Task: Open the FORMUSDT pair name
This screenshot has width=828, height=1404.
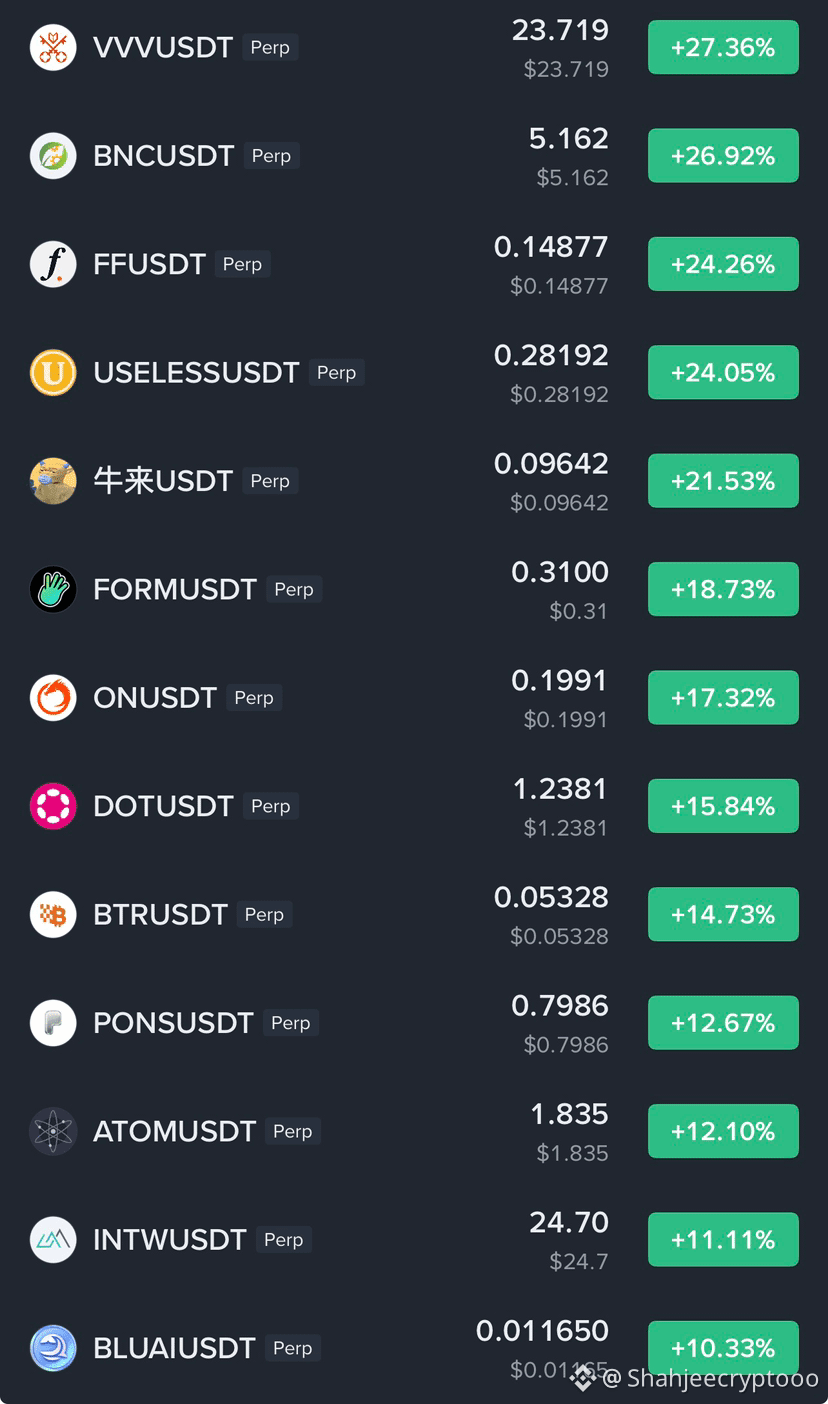Action: point(175,589)
